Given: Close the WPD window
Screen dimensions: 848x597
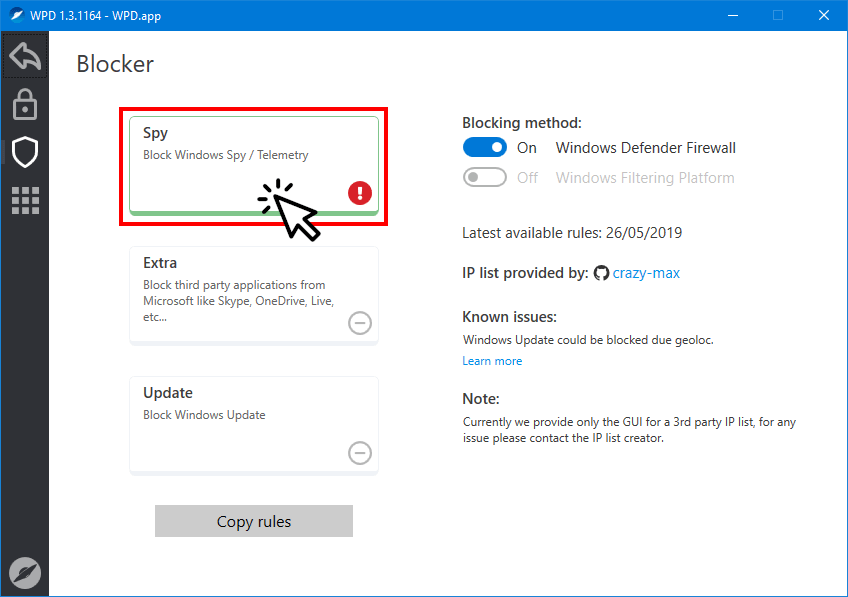Looking at the screenshot, I should [x=824, y=15].
